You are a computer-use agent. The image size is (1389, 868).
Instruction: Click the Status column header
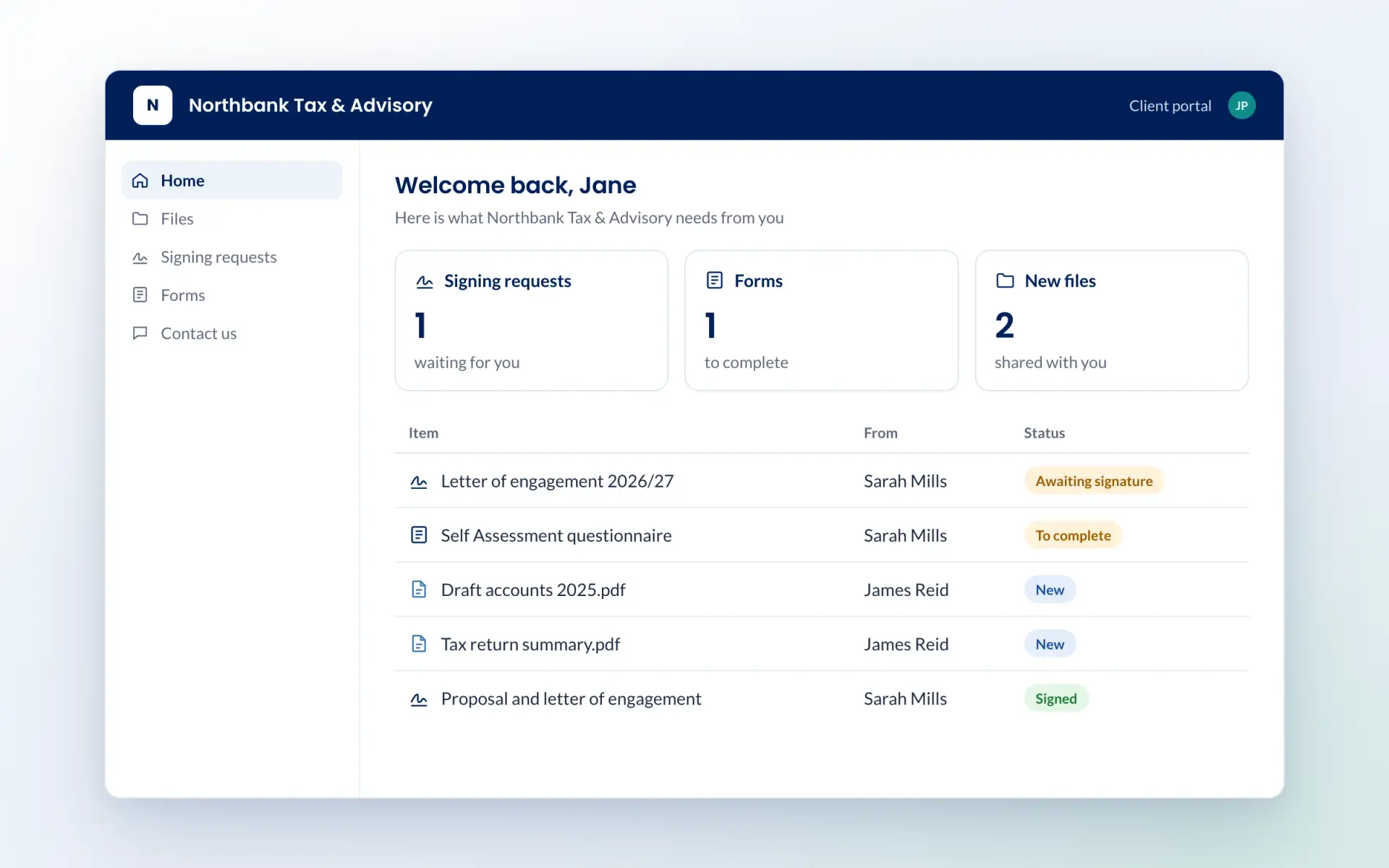(x=1044, y=433)
